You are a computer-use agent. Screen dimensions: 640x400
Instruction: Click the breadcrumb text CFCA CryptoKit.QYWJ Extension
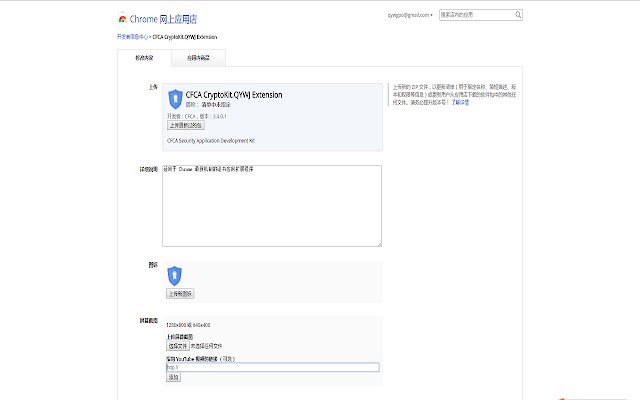[185, 37]
